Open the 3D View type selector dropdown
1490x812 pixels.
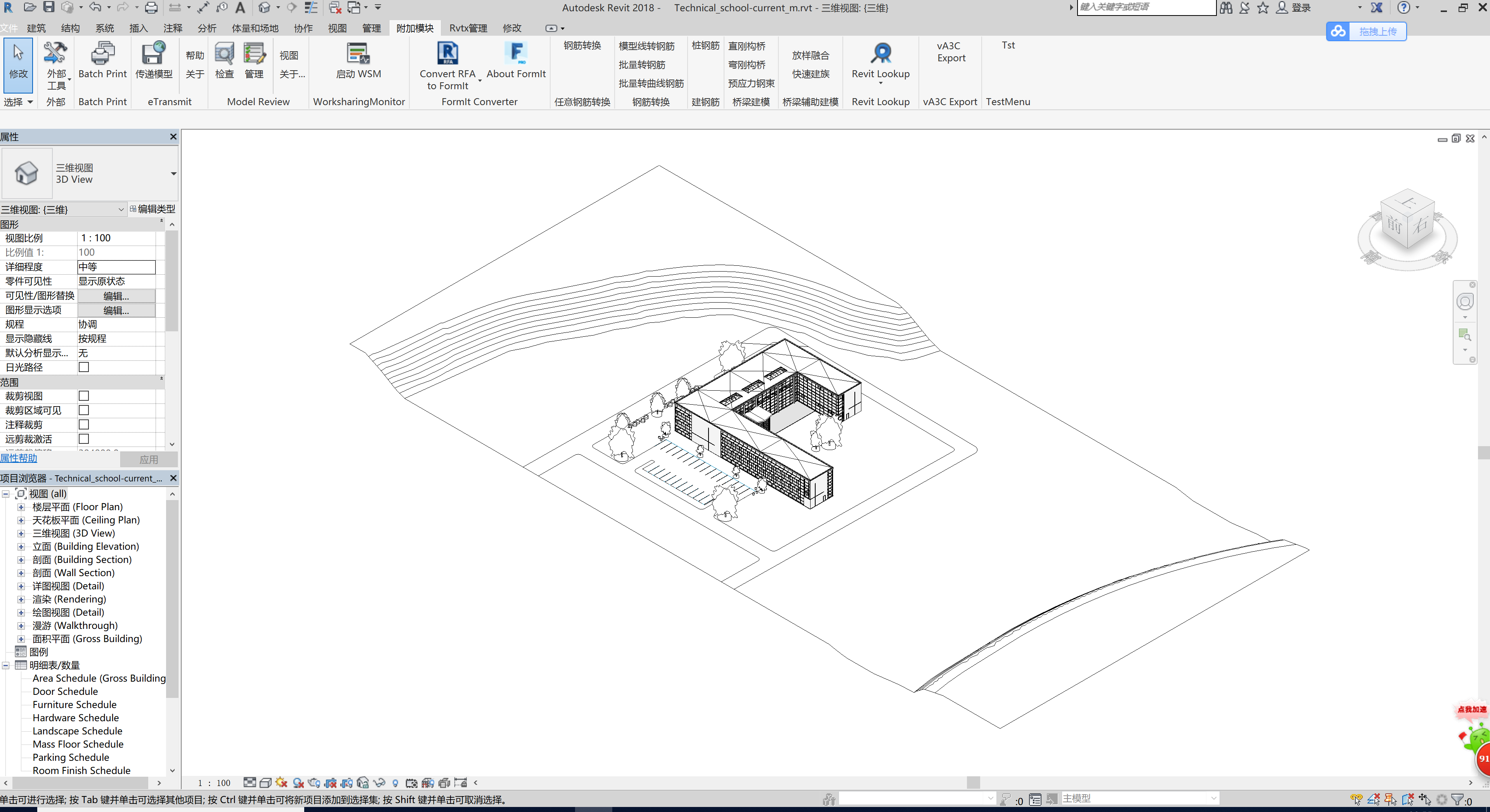tap(173, 173)
